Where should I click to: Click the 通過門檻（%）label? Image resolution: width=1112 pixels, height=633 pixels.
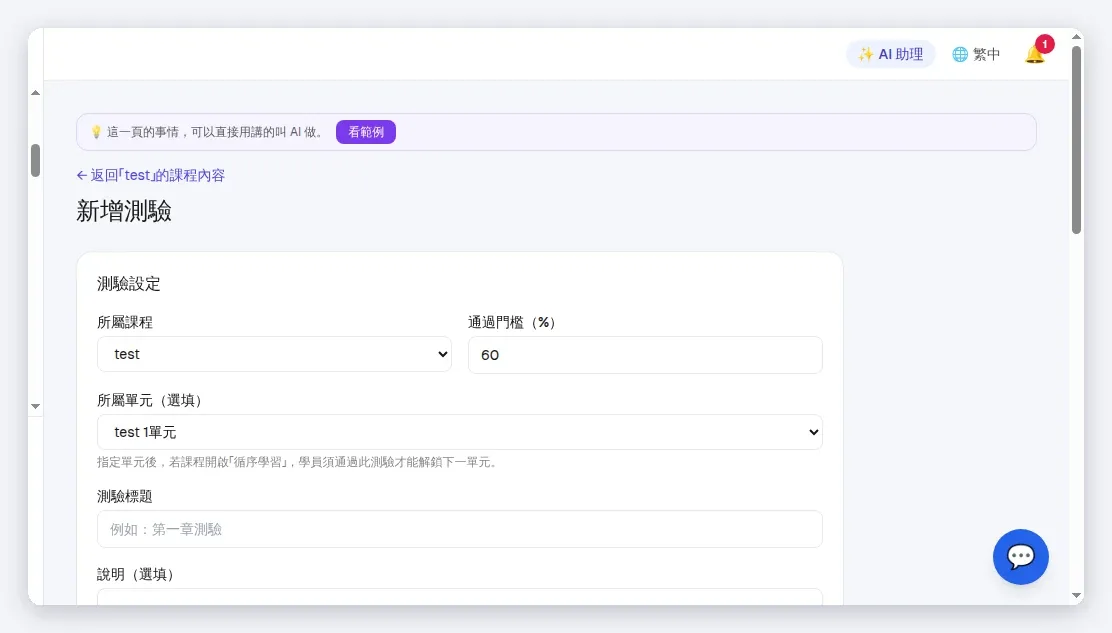coord(511,323)
